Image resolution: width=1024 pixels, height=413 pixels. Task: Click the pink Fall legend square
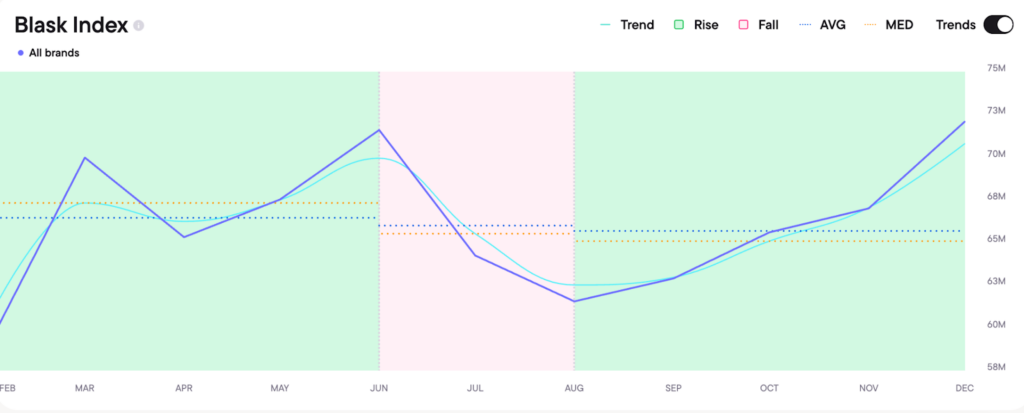pyautogui.click(x=744, y=25)
